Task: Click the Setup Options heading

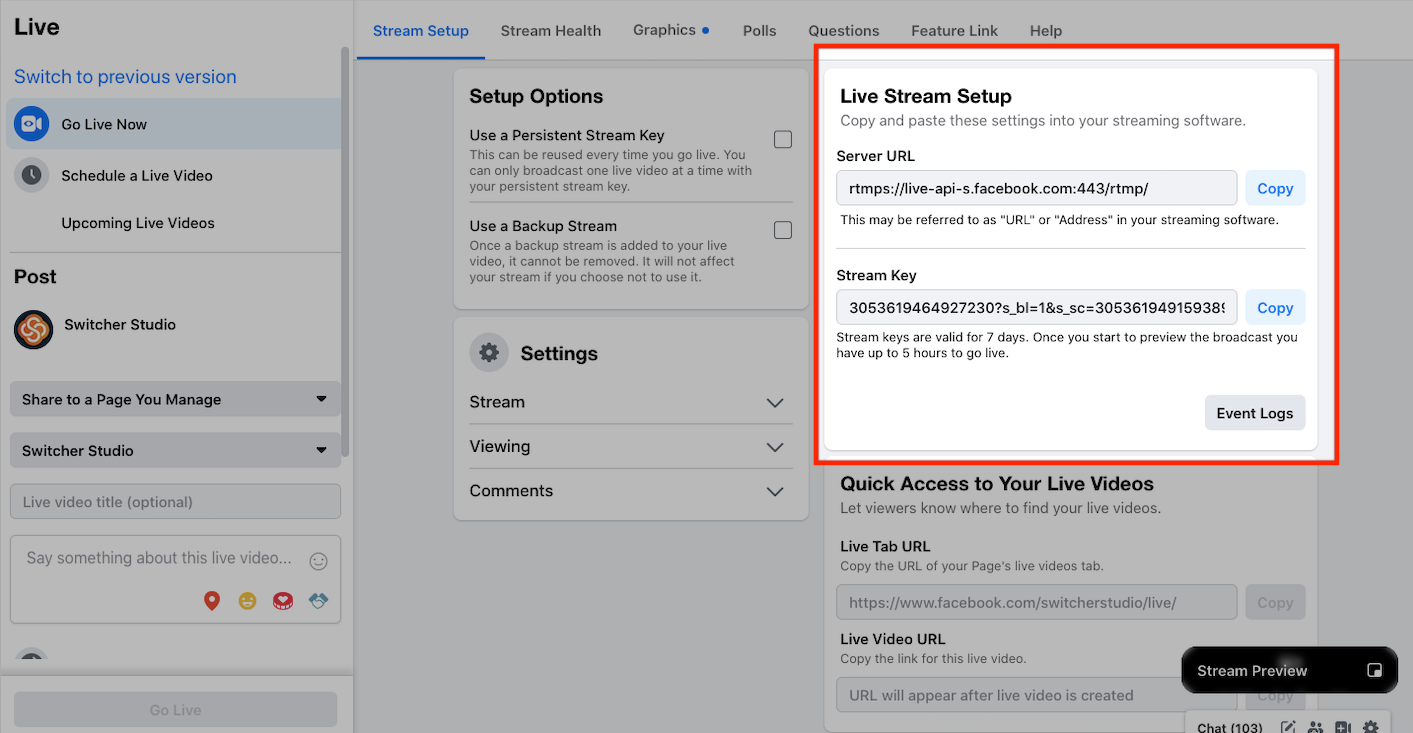Action: pos(536,97)
